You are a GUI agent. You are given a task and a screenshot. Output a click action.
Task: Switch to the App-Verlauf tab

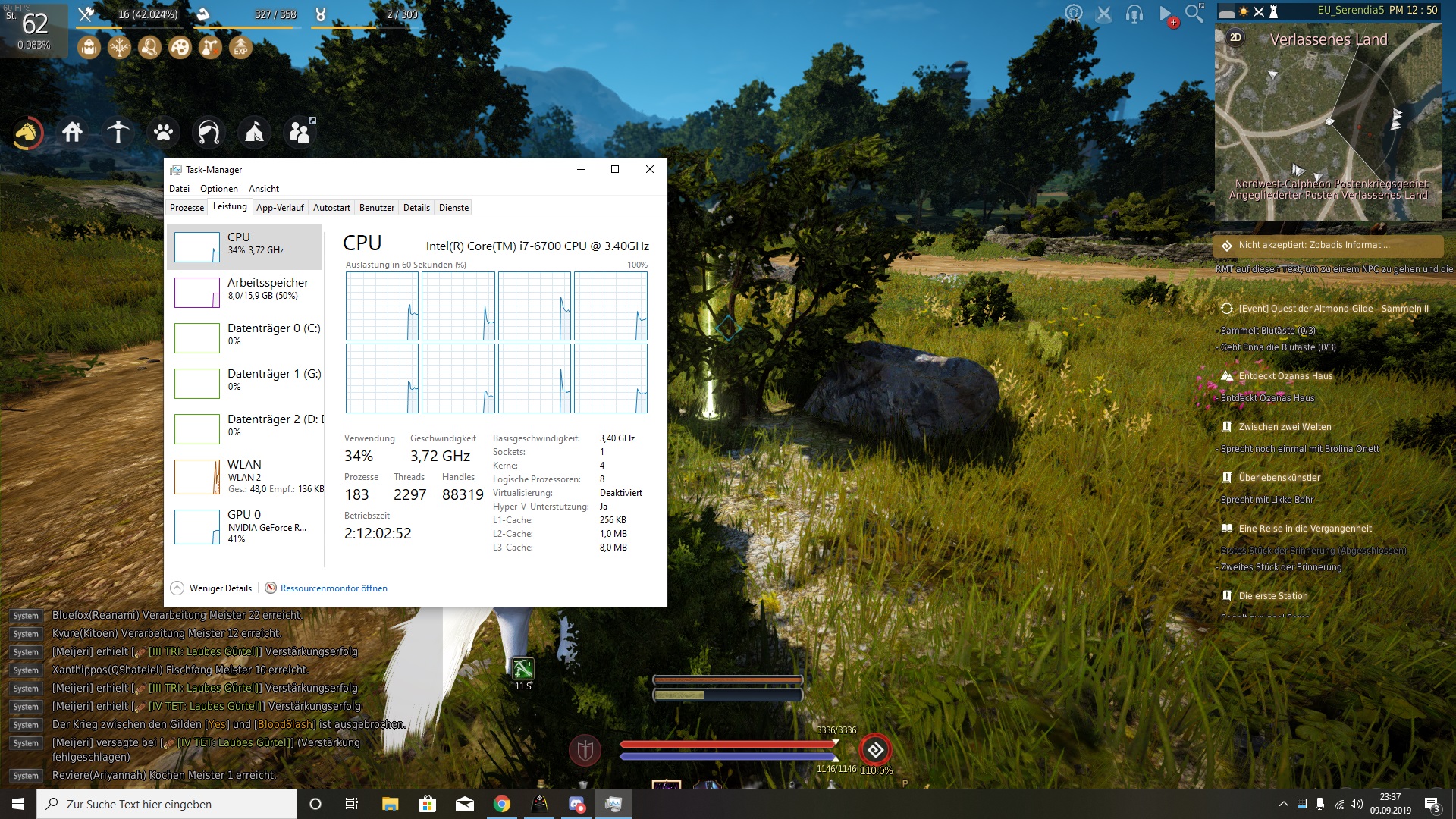pos(280,208)
